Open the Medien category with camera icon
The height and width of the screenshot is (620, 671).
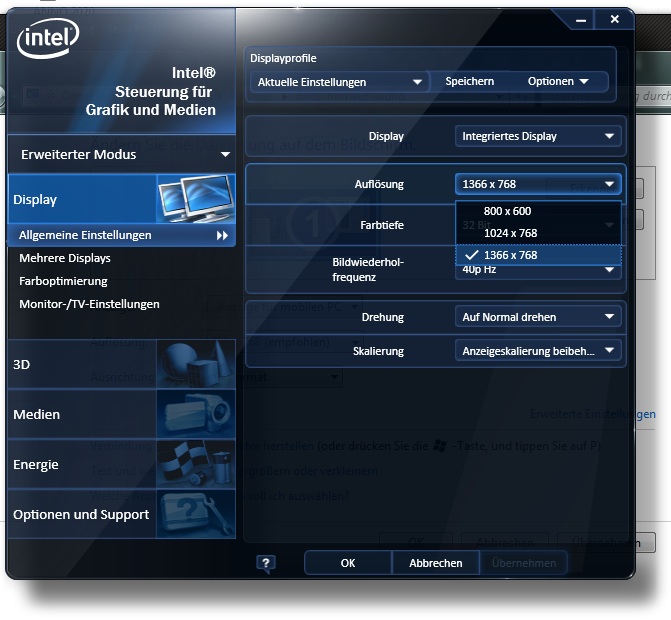[x=122, y=414]
